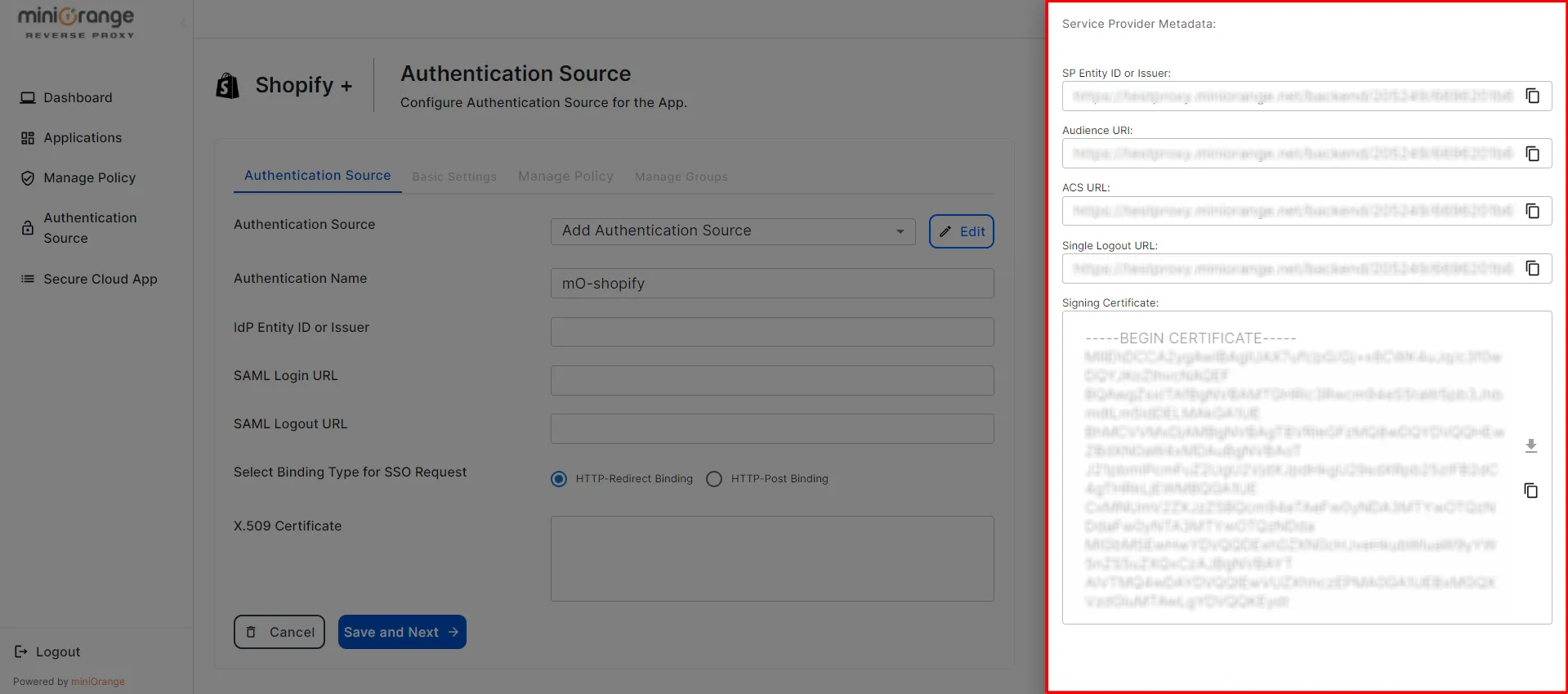Open the Add Authentication Source dropdown

click(733, 231)
